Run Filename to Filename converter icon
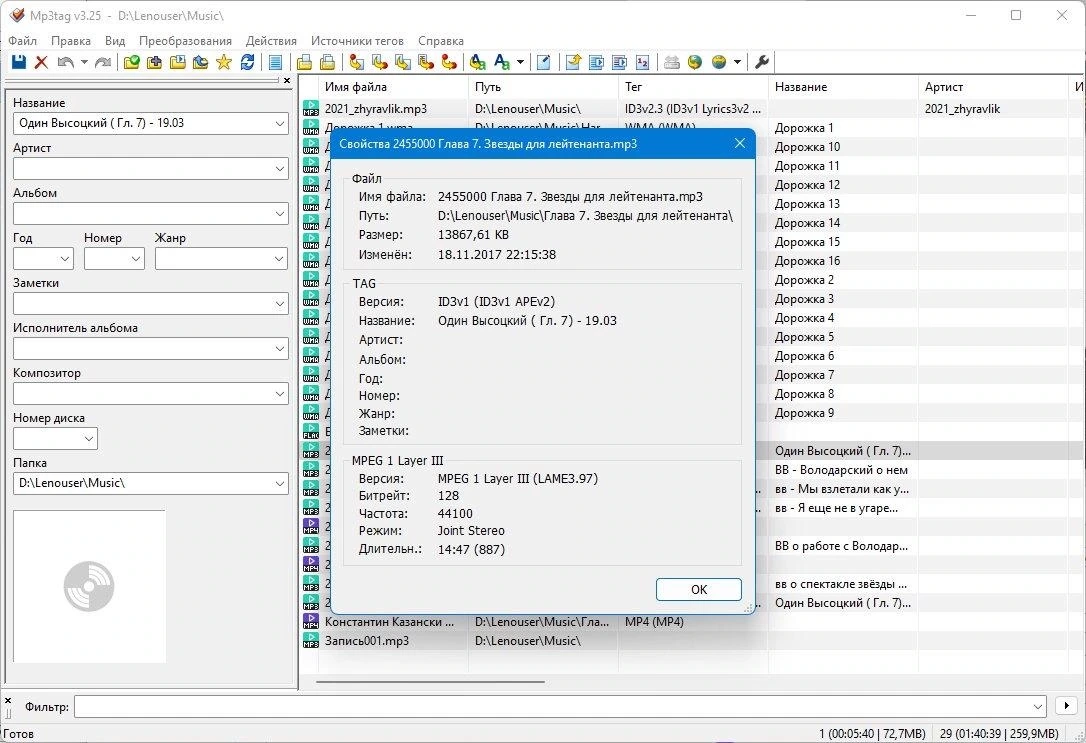Image resolution: width=1086 pixels, height=743 pixels. point(402,62)
